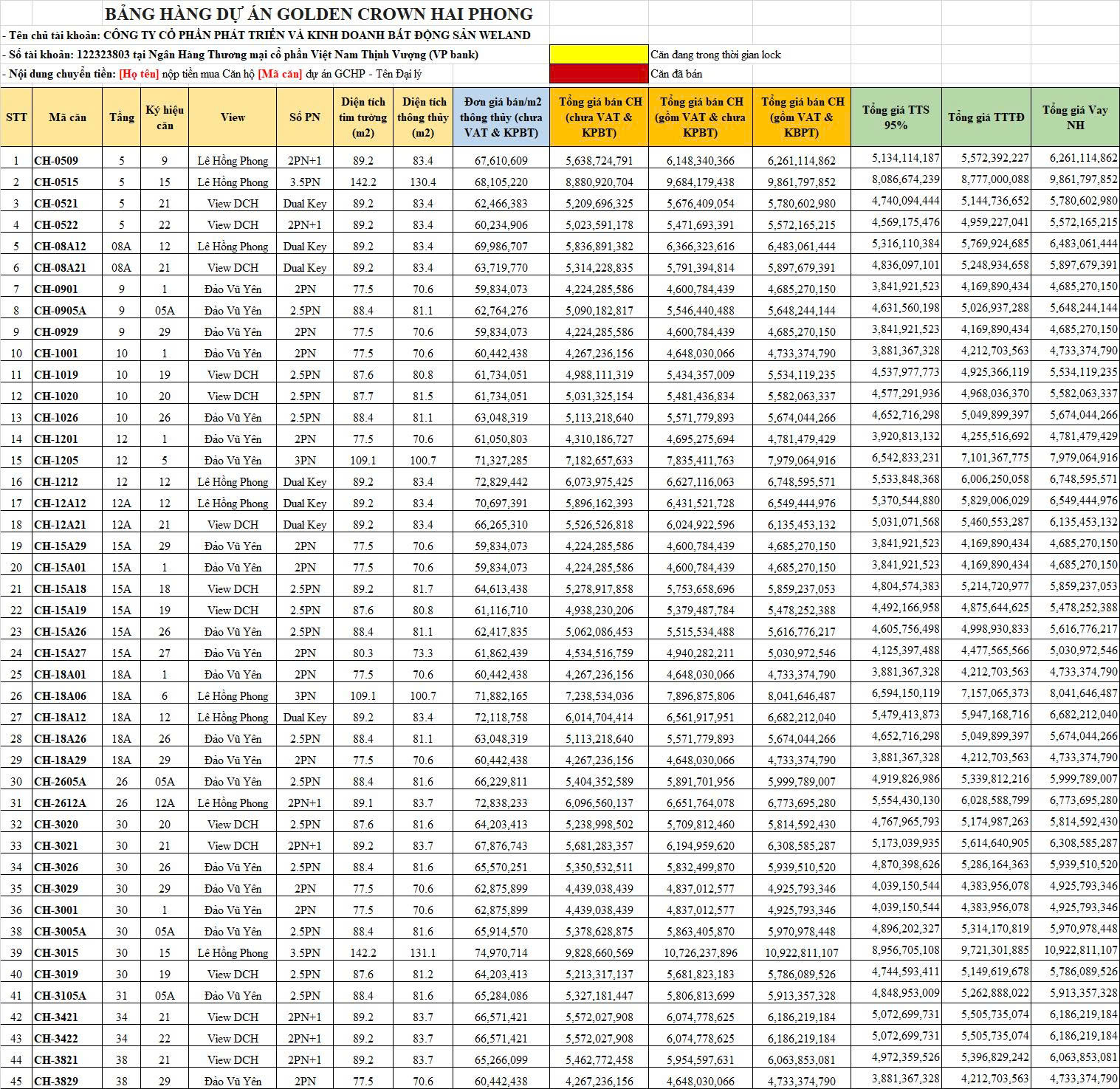Click the "Căn đang trong thời gian lock" label
Image resolution: width=1120 pixels, height=1089 pixels.
[x=715, y=55]
